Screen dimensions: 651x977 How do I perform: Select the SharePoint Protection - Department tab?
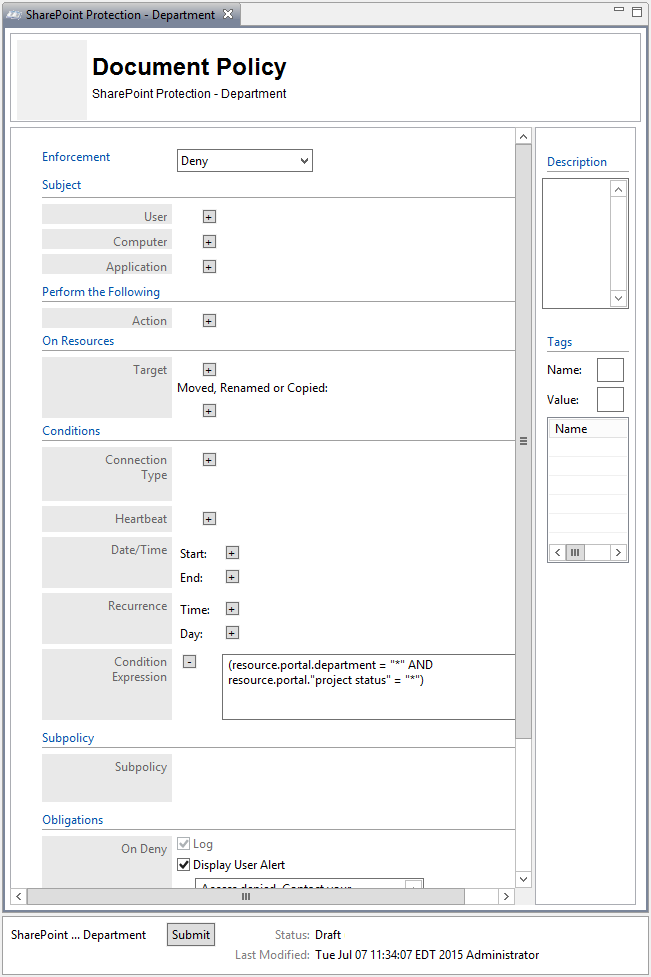[x=120, y=14]
